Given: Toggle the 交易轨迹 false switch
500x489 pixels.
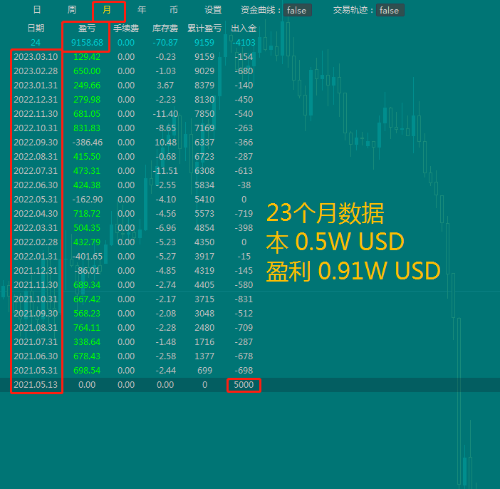Looking at the screenshot, I should (x=390, y=10).
